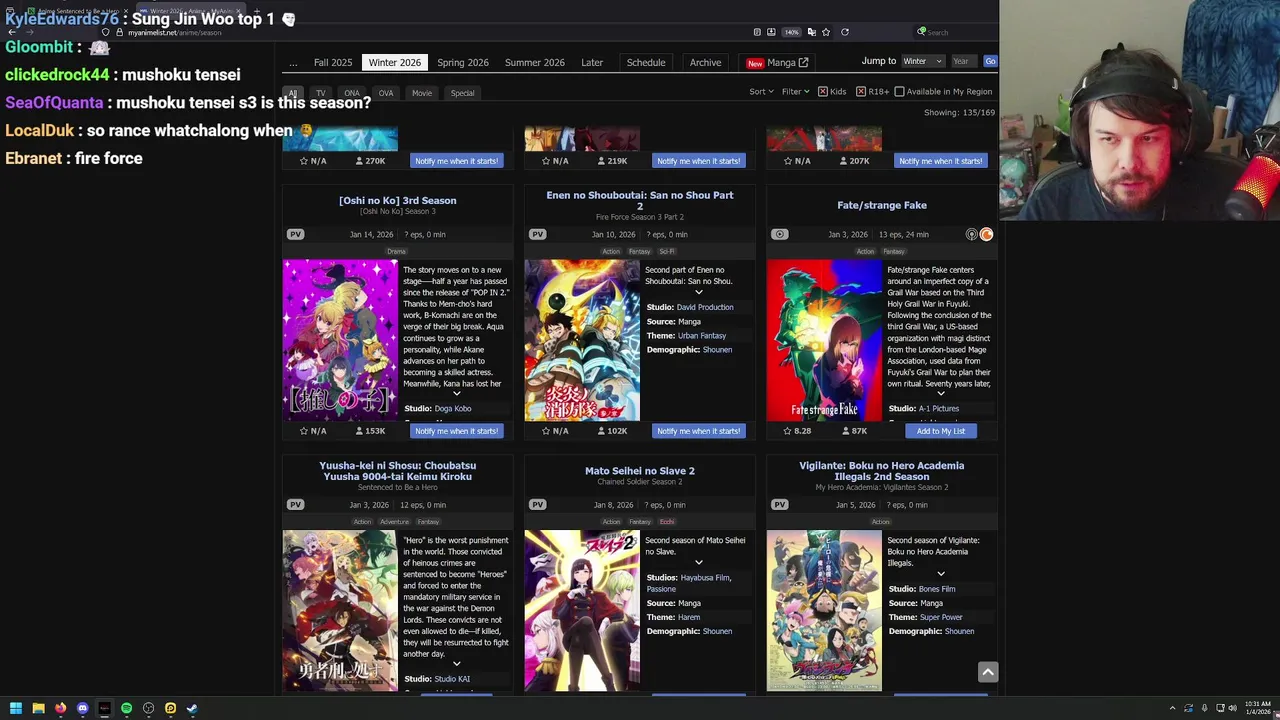Open Firefox from the taskbar
1280x720 pixels.
(x=60, y=708)
